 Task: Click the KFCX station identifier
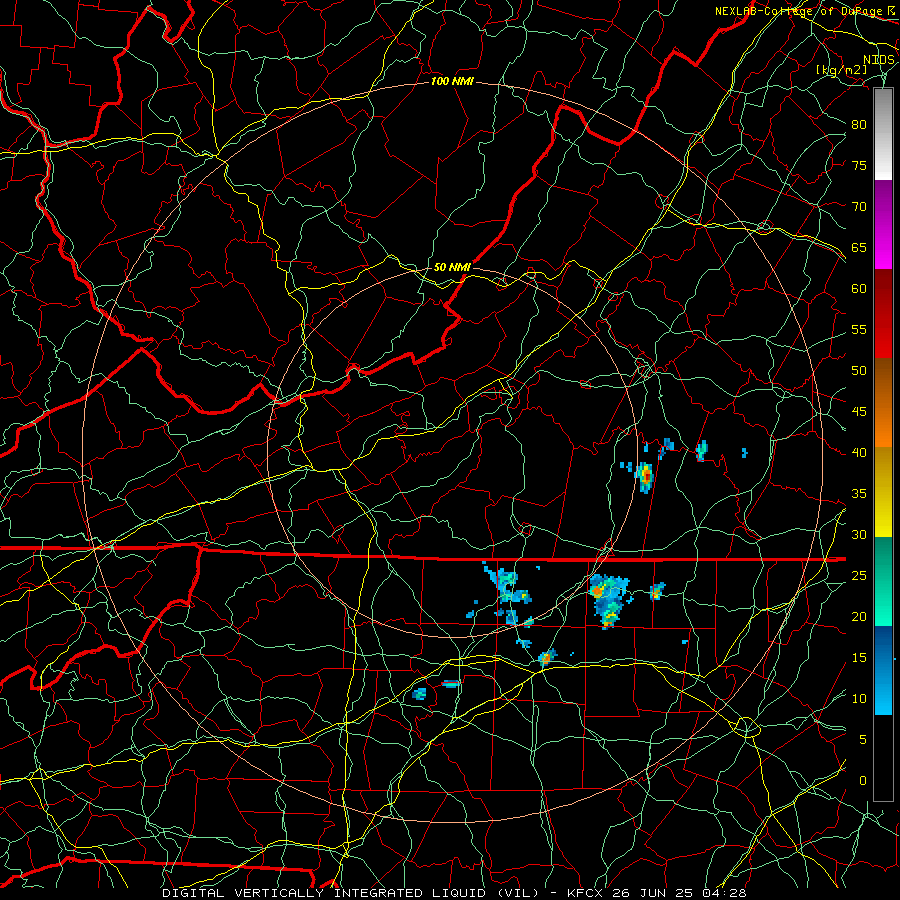coord(585,893)
